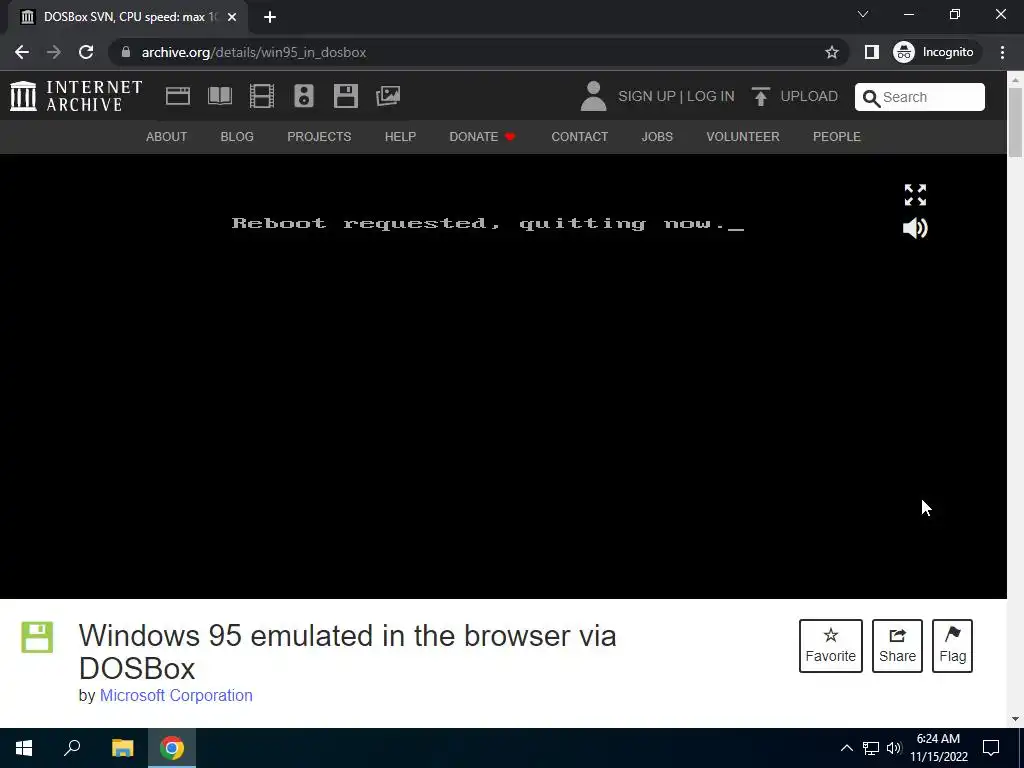Open the Web (Wayback) section icon
The width and height of the screenshot is (1024, 768).
178,96
